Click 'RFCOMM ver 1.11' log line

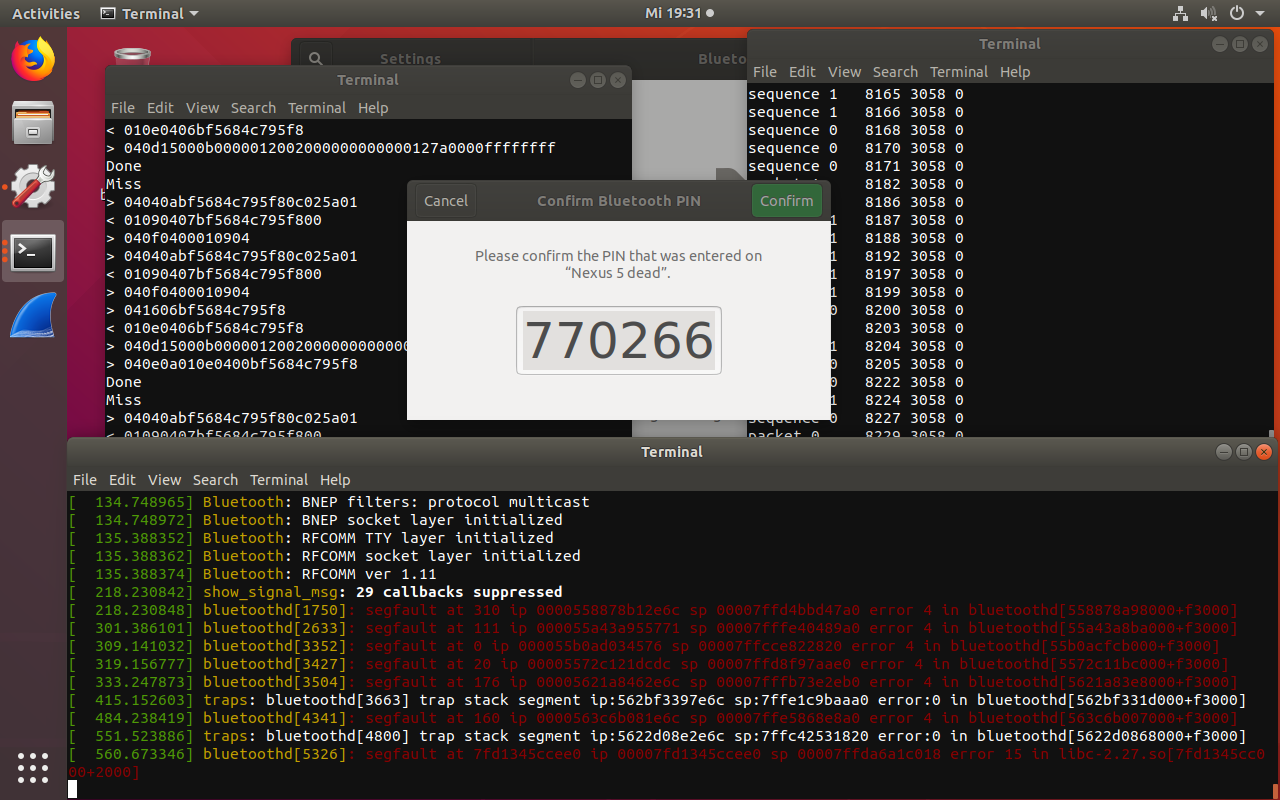click(252, 574)
